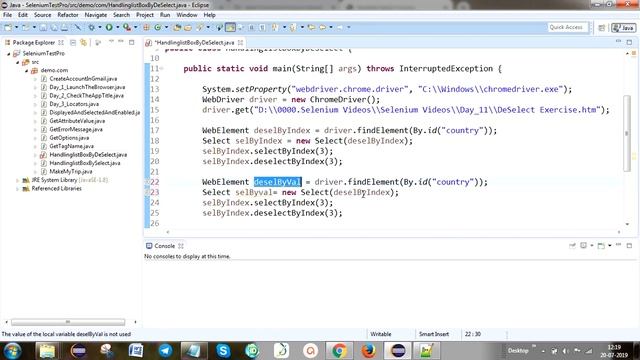
Task: Collapse the main method at line 11
Action: click(x=162, y=69)
